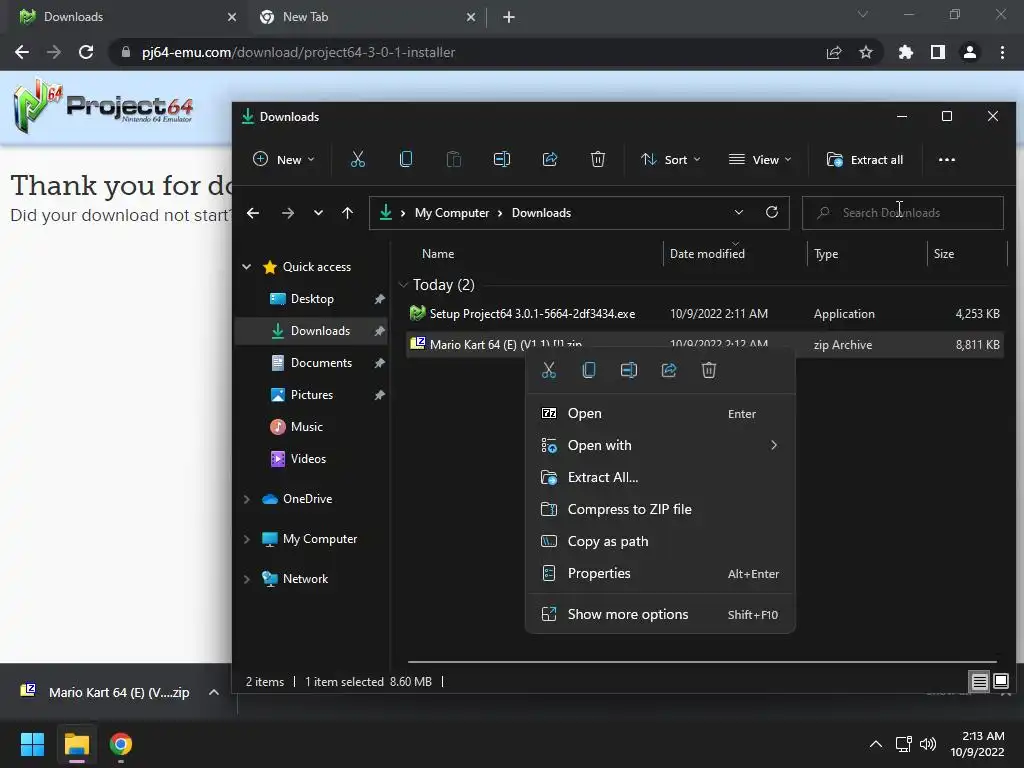Click Rename icon in the context menu
This screenshot has height=768, width=1024.
tap(628, 370)
